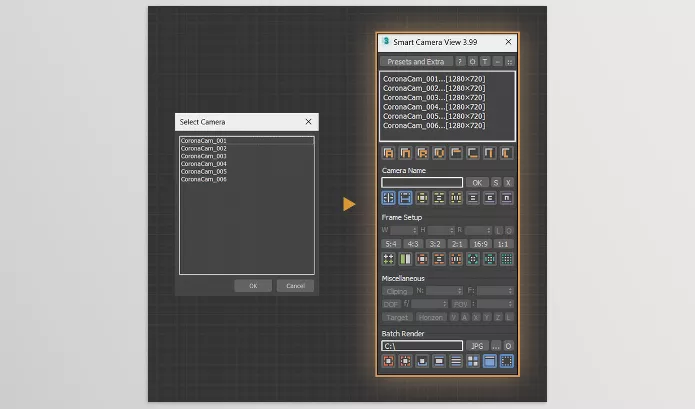
Task: Click the Batch Render path field showing C:\
Action: click(422, 346)
